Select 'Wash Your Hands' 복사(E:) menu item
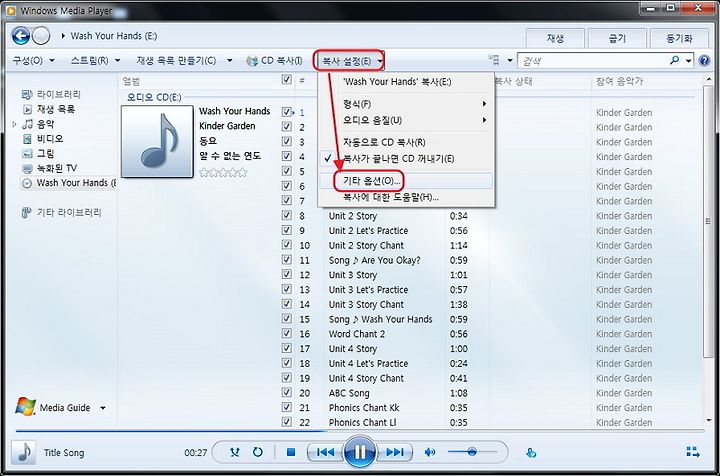 pyautogui.click(x=406, y=82)
